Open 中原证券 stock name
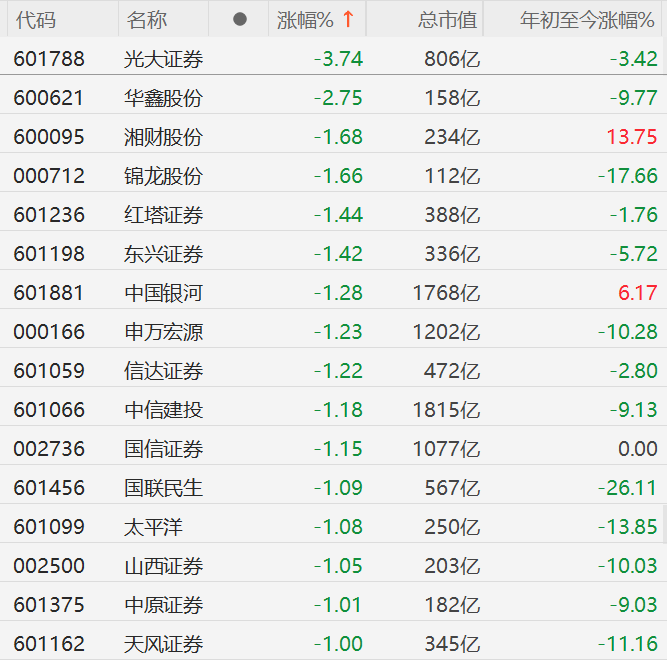This screenshot has height=660, width=667. point(163,605)
